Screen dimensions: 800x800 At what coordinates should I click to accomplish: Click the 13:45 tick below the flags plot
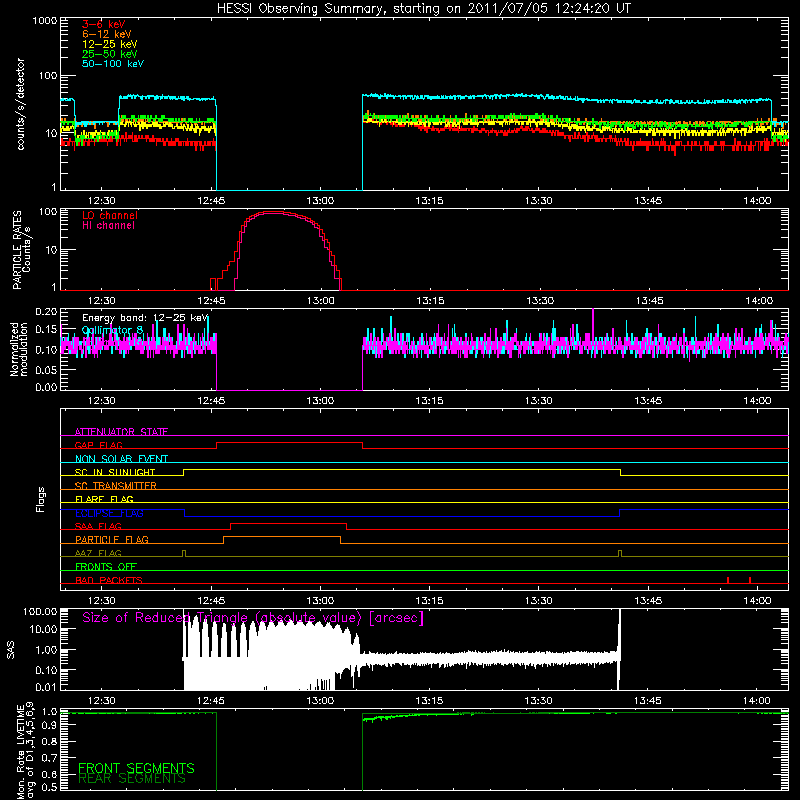(x=648, y=601)
